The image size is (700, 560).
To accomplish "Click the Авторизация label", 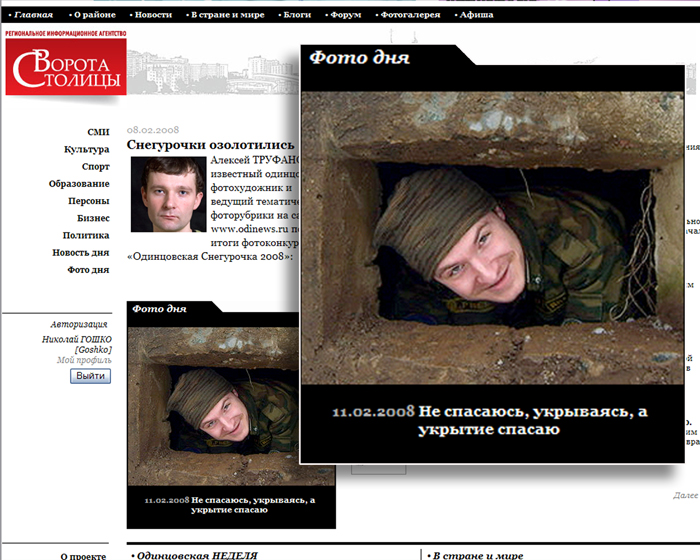I will (79, 324).
